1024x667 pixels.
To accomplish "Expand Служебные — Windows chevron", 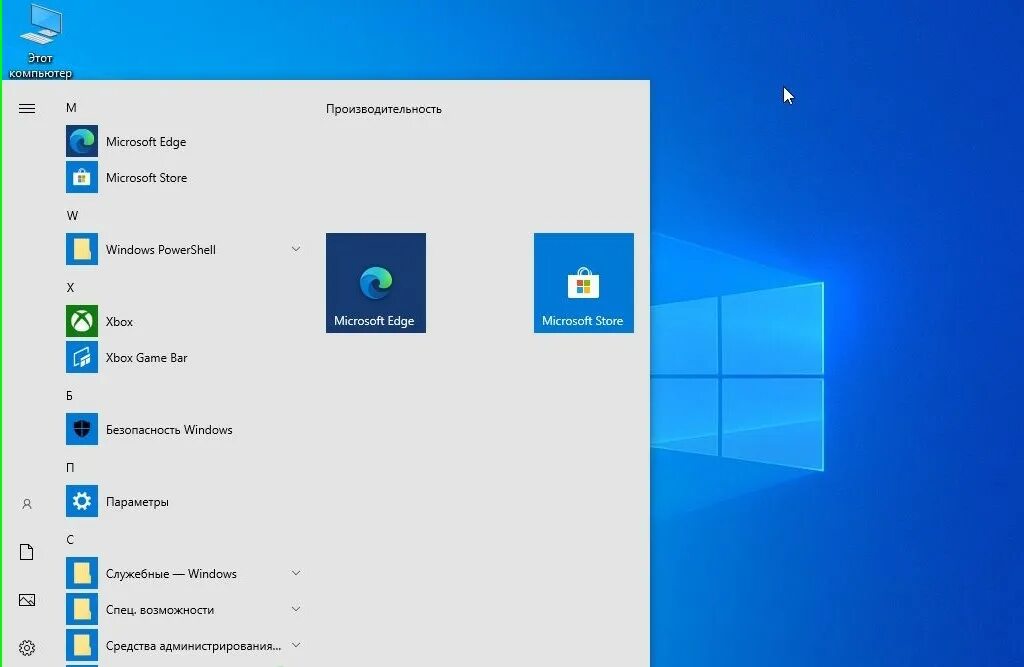I will (296, 573).
